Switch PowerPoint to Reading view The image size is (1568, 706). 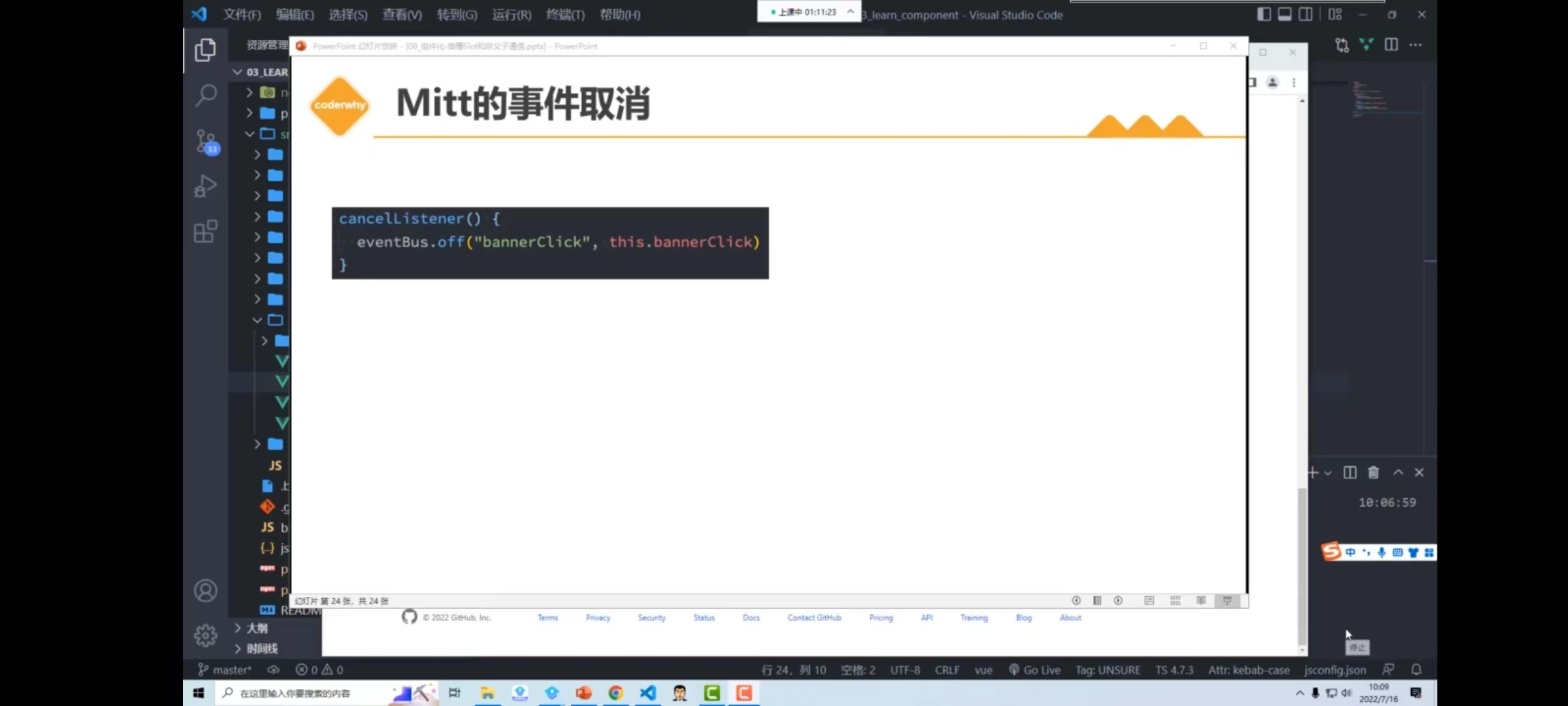[1201, 601]
